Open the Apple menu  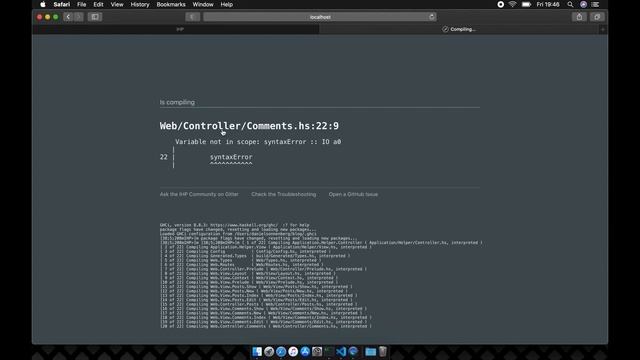(43, 4)
